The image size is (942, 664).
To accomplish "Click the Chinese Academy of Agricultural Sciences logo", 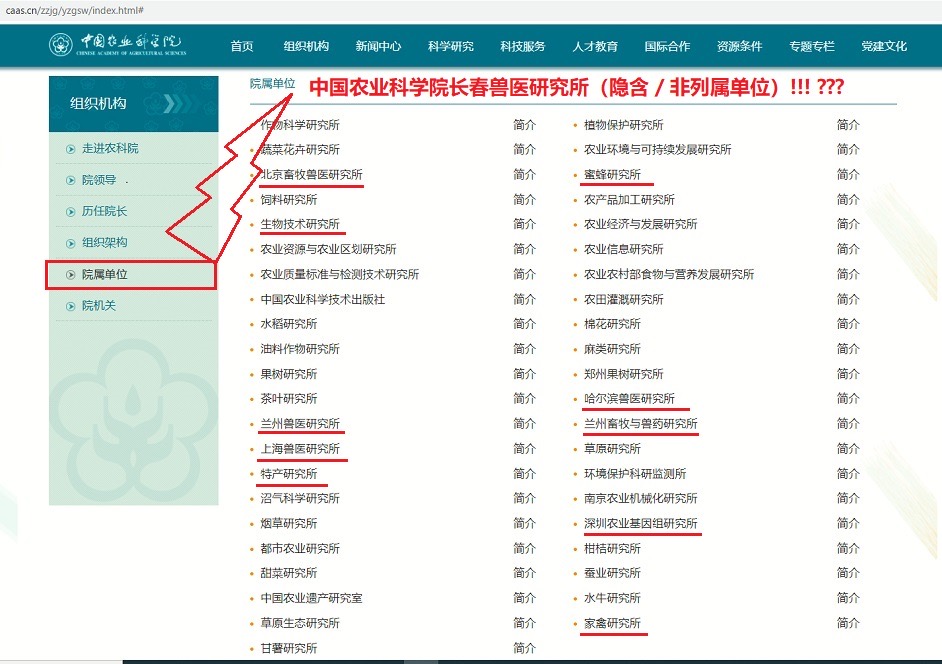I will [117, 45].
